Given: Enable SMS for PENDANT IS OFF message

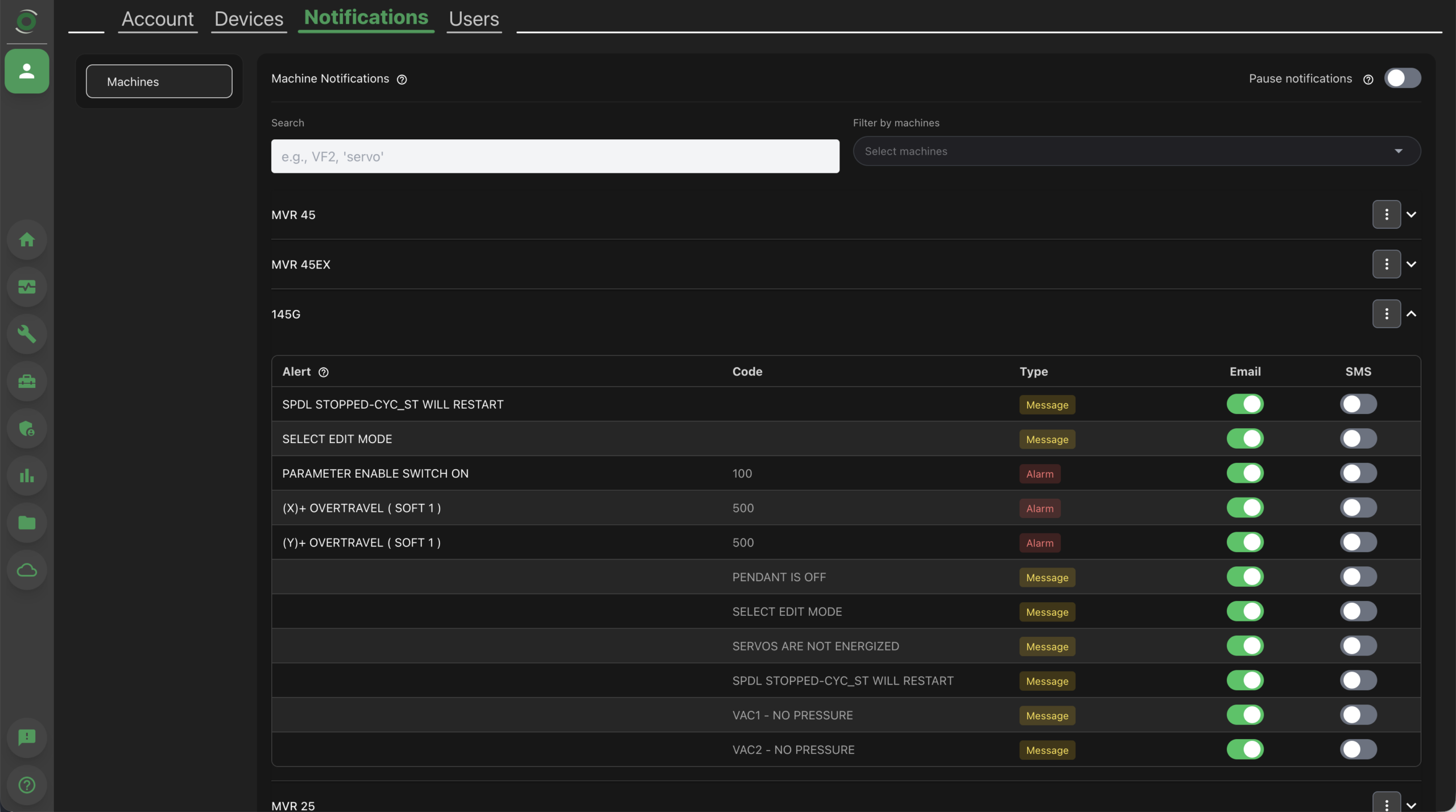Looking at the screenshot, I should tap(1358, 577).
